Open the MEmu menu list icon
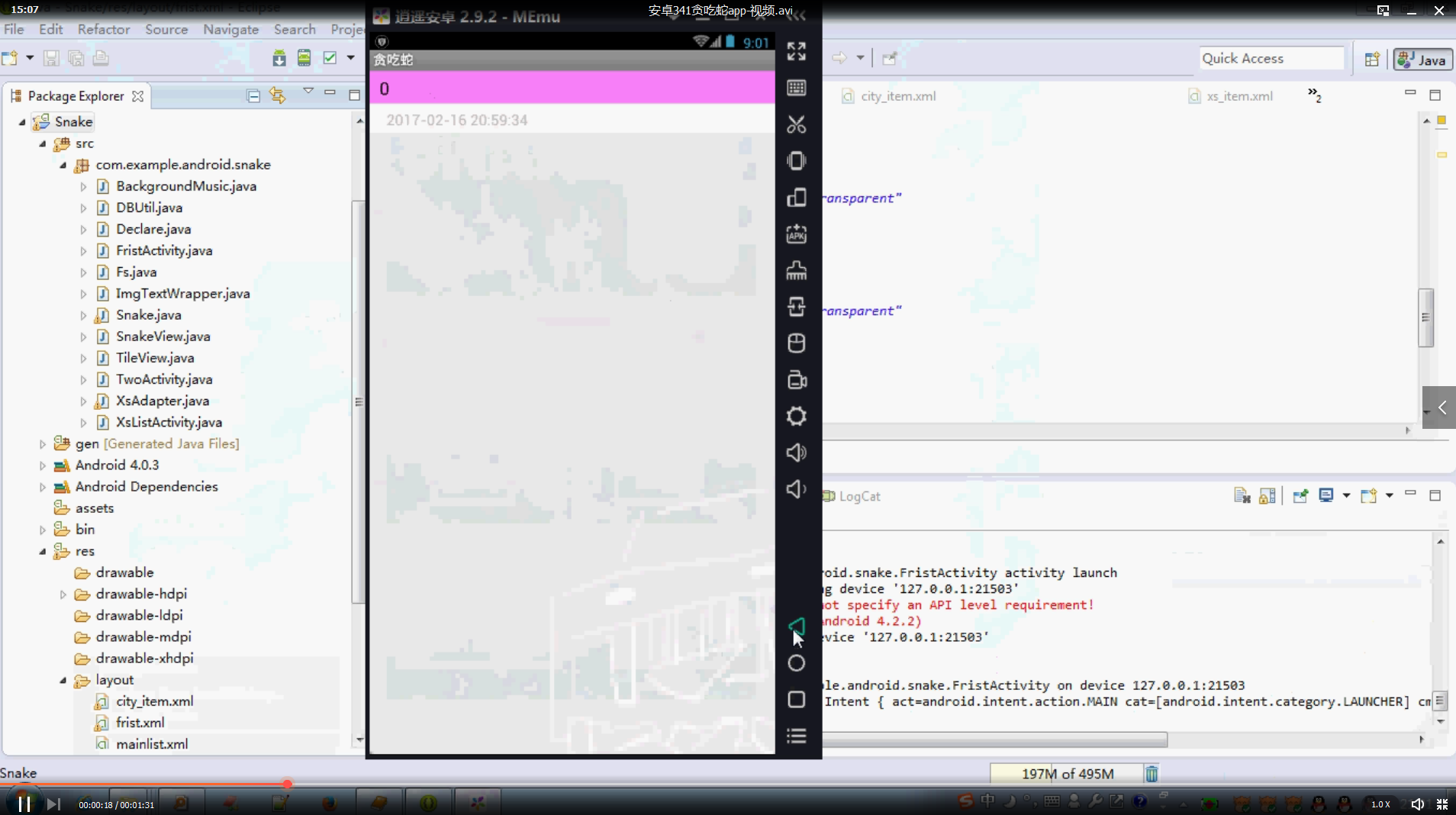 click(796, 736)
